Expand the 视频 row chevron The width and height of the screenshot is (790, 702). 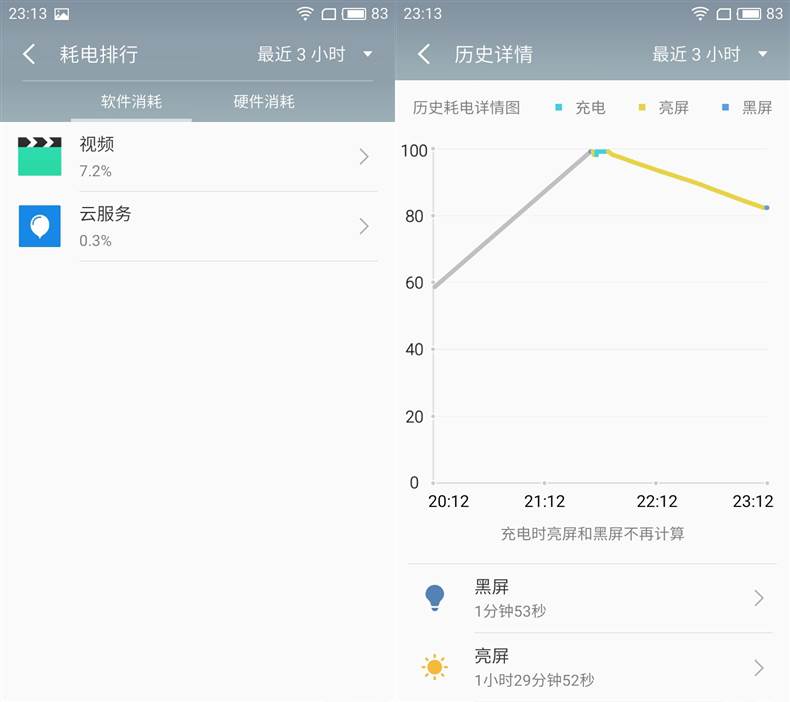pos(364,157)
